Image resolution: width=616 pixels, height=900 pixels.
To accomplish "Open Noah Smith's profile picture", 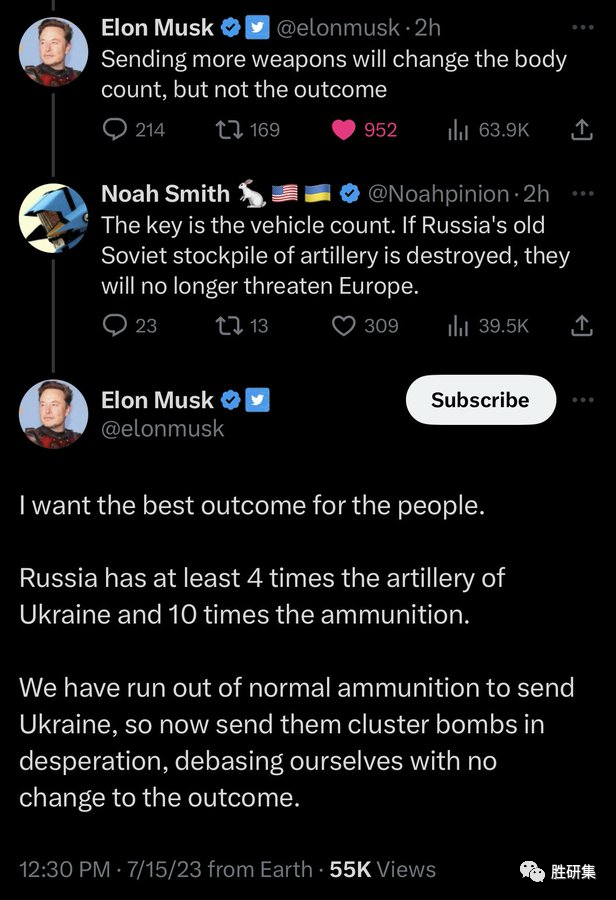I will coord(53,218).
